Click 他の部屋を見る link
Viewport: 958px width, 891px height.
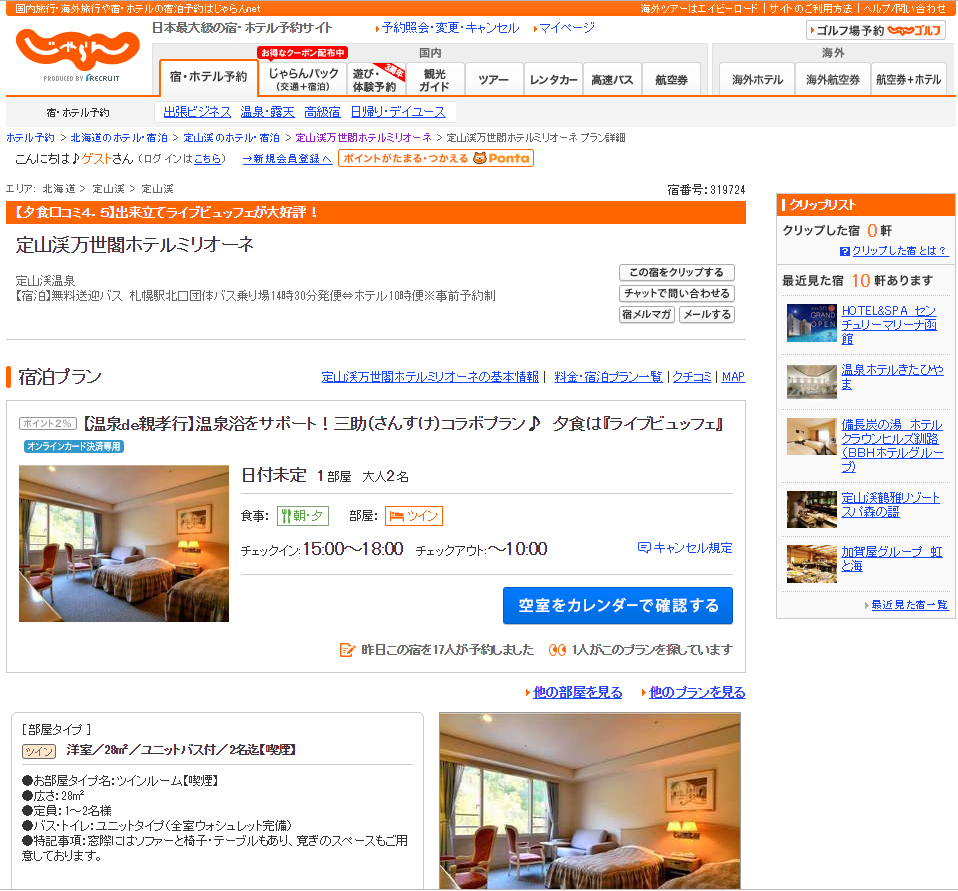pyautogui.click(x=577, y=692)
